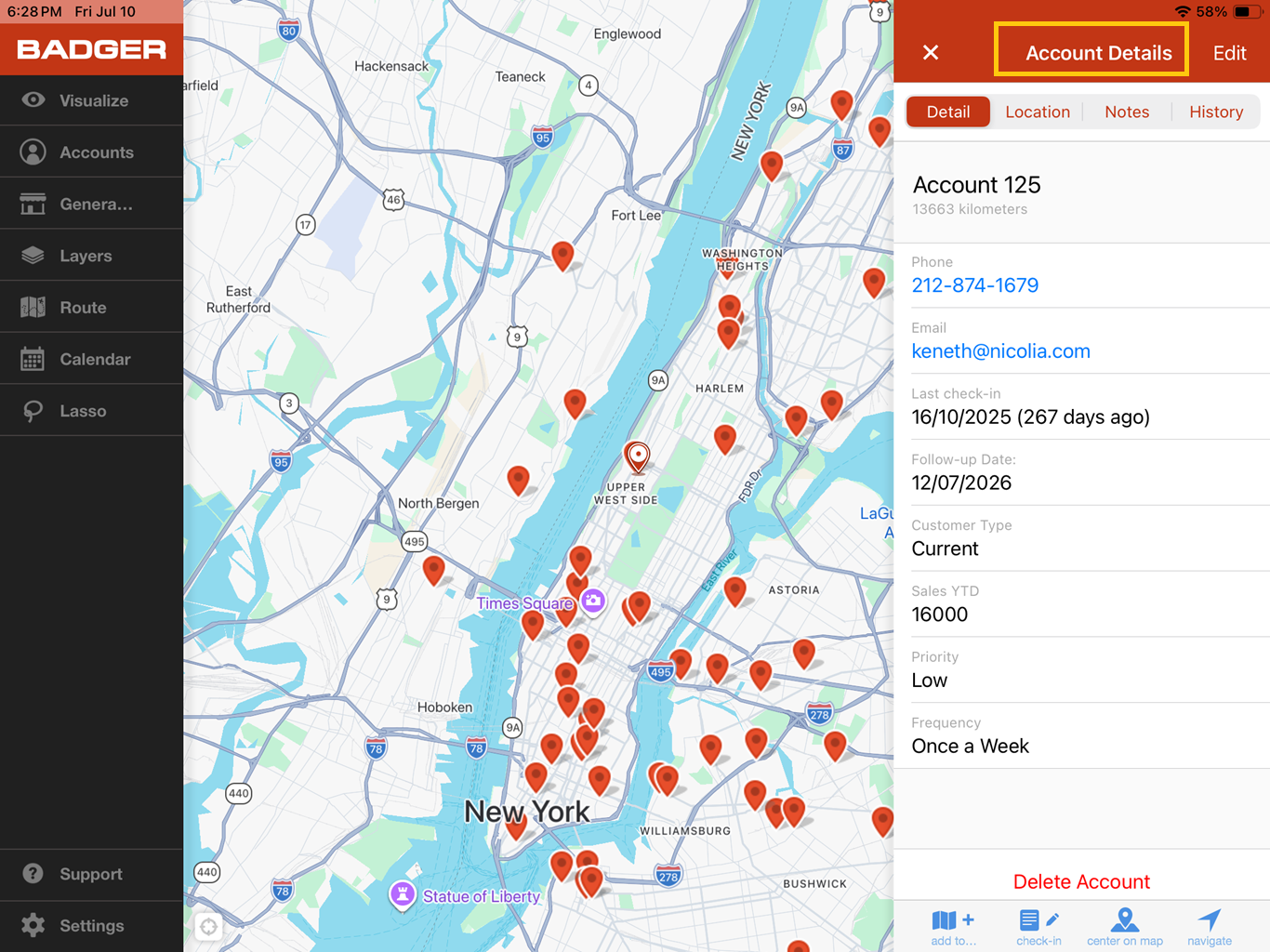The image size is (1270, 952).
Task: Select the highlighted pin at Upper West Side
Action: [x=638, y=456]
